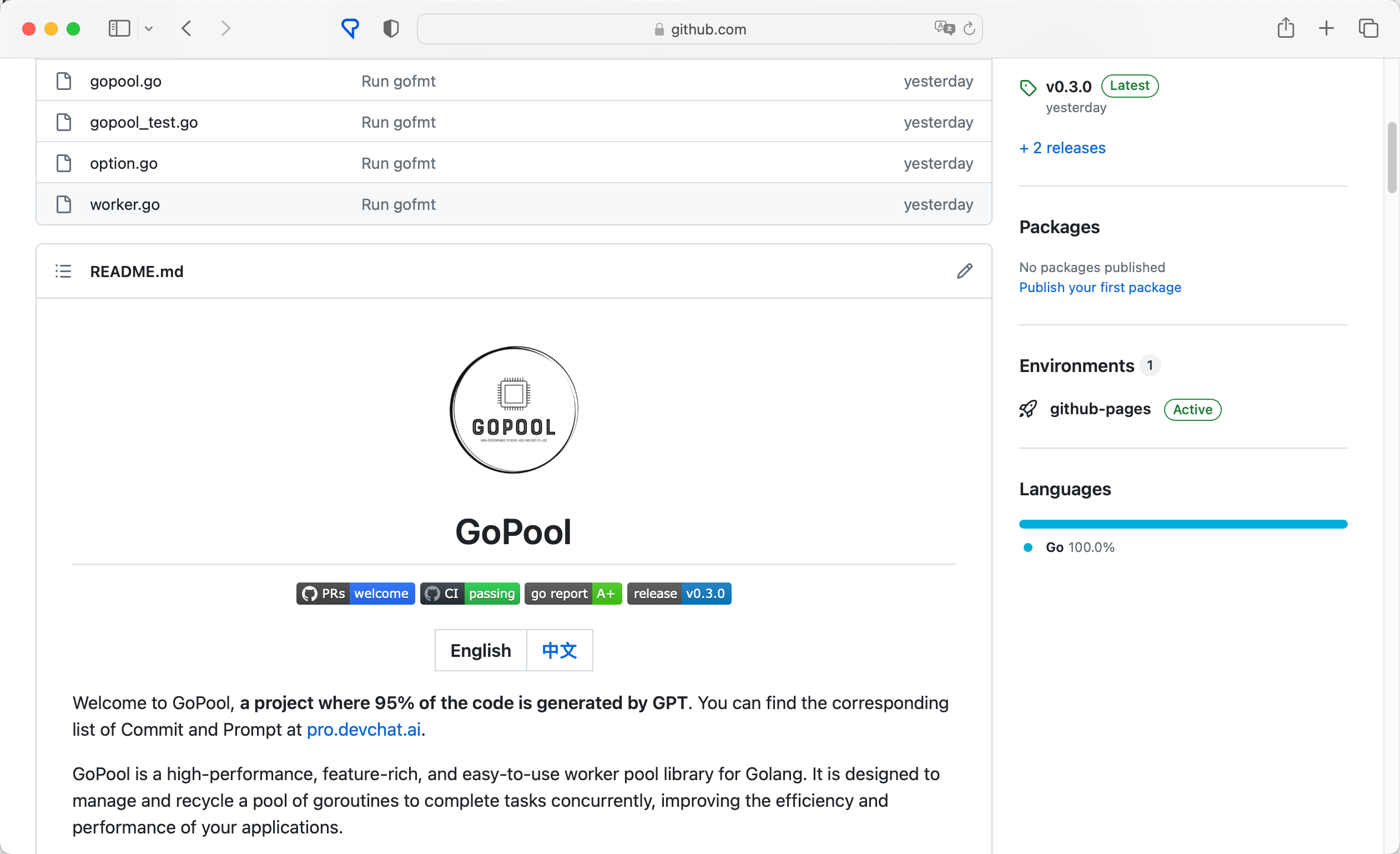Click the bookmark/tag icon next to v0.3.0

tap(1028, 87)
